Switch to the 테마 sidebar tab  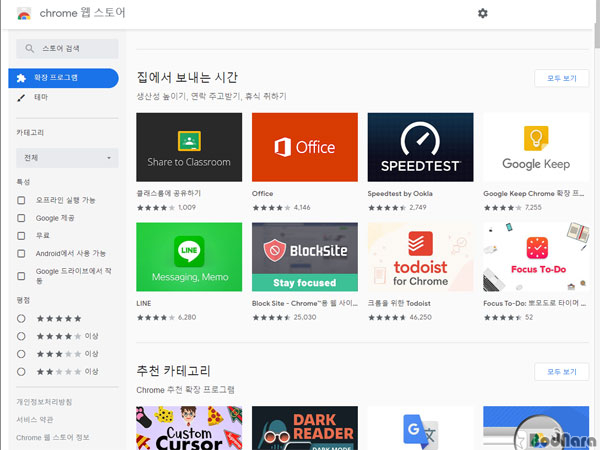coord(40,97)
